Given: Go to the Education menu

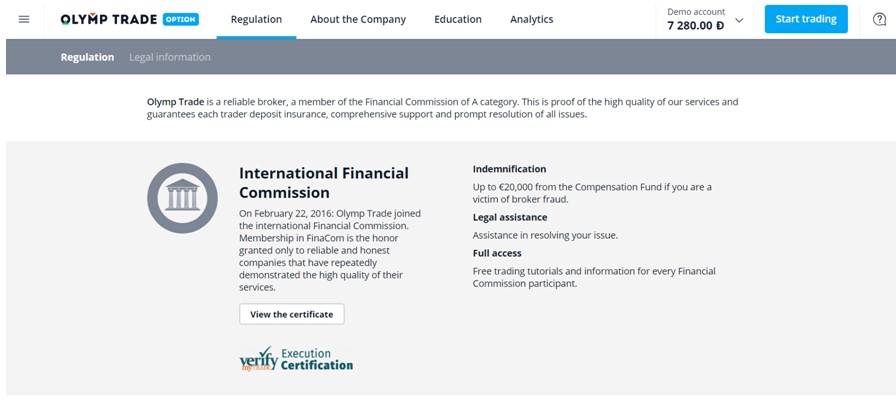Looking at the screenshot, I should click(458, 19).
